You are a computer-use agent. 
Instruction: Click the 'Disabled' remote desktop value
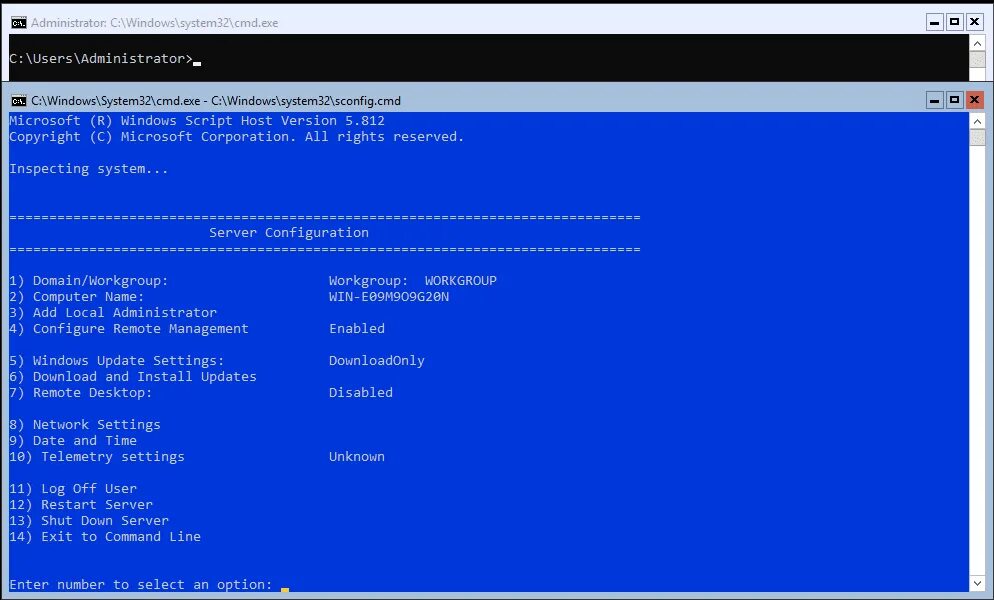click(361, 393)
